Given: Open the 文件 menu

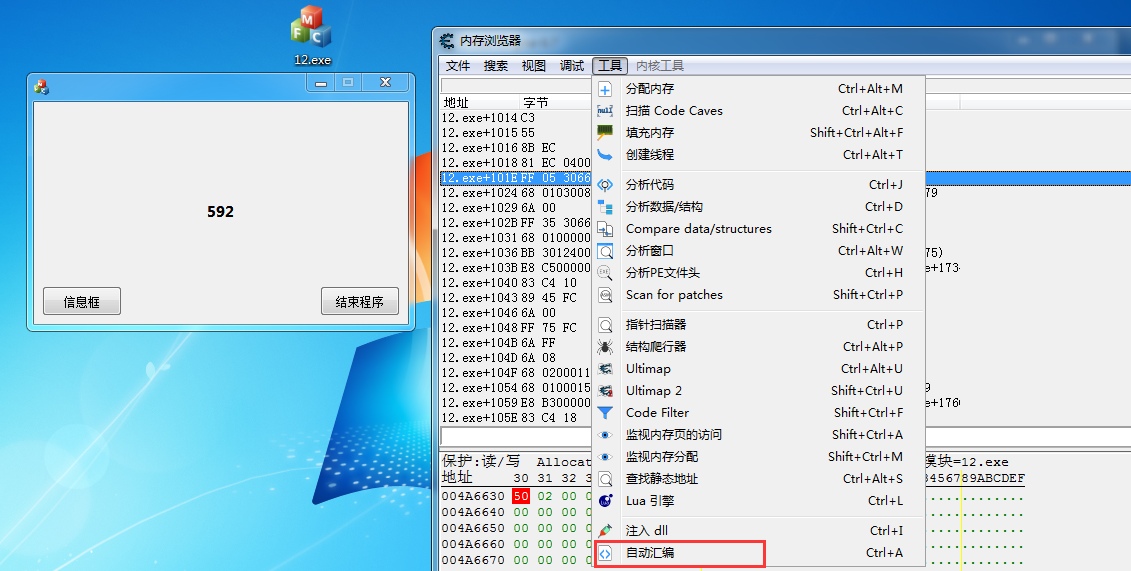Looking at the screenshot, I should [x=457, y=66].
